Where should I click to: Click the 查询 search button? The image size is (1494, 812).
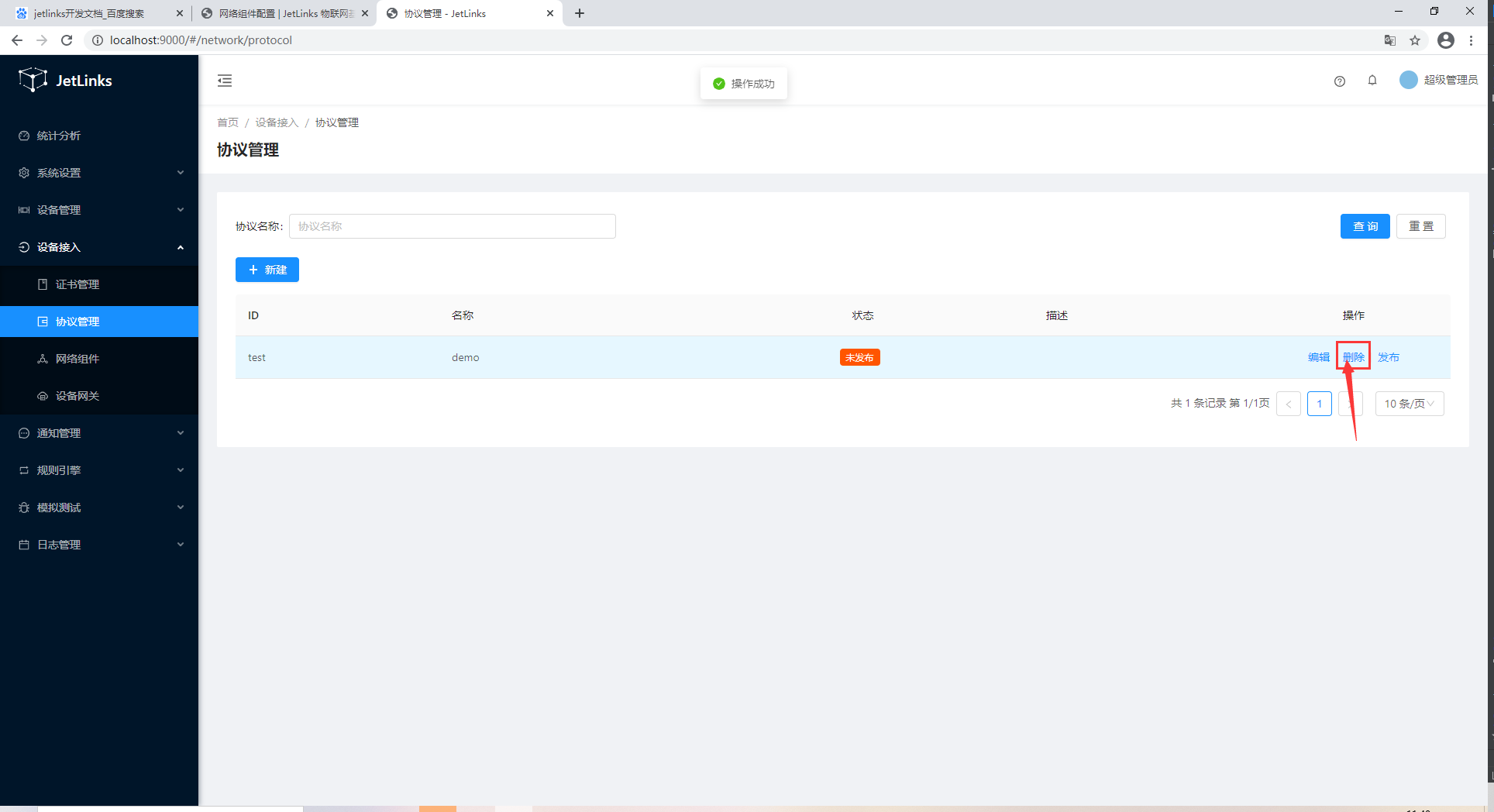coord(1365,226)
